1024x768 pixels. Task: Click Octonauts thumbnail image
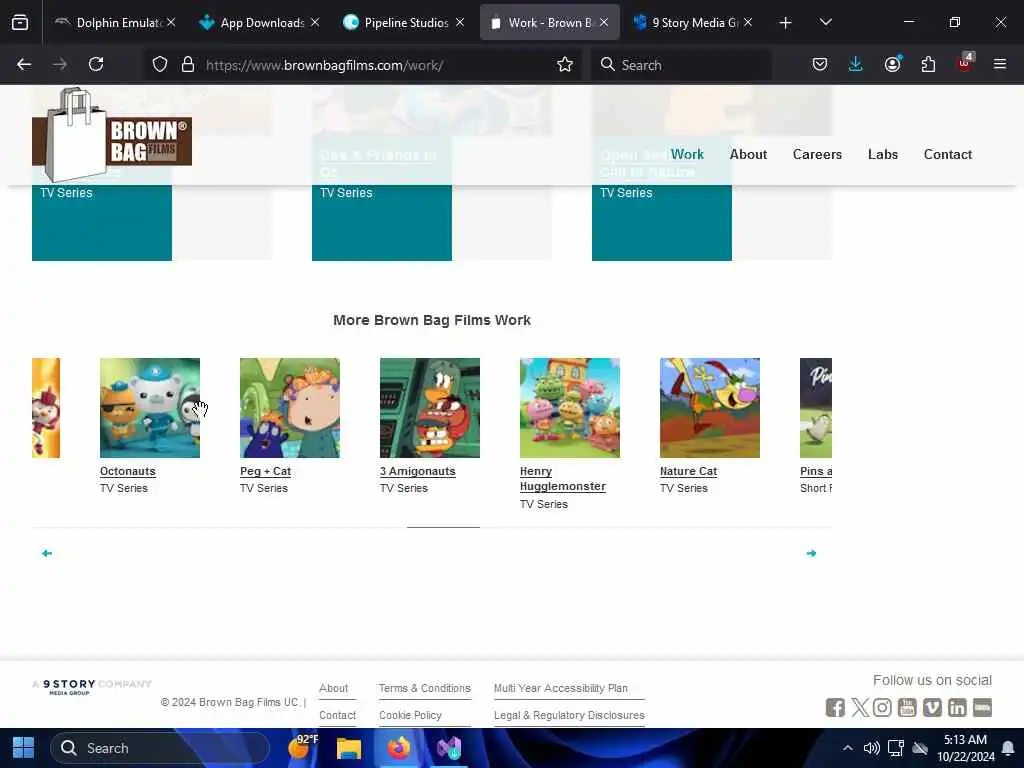(150, 408)
